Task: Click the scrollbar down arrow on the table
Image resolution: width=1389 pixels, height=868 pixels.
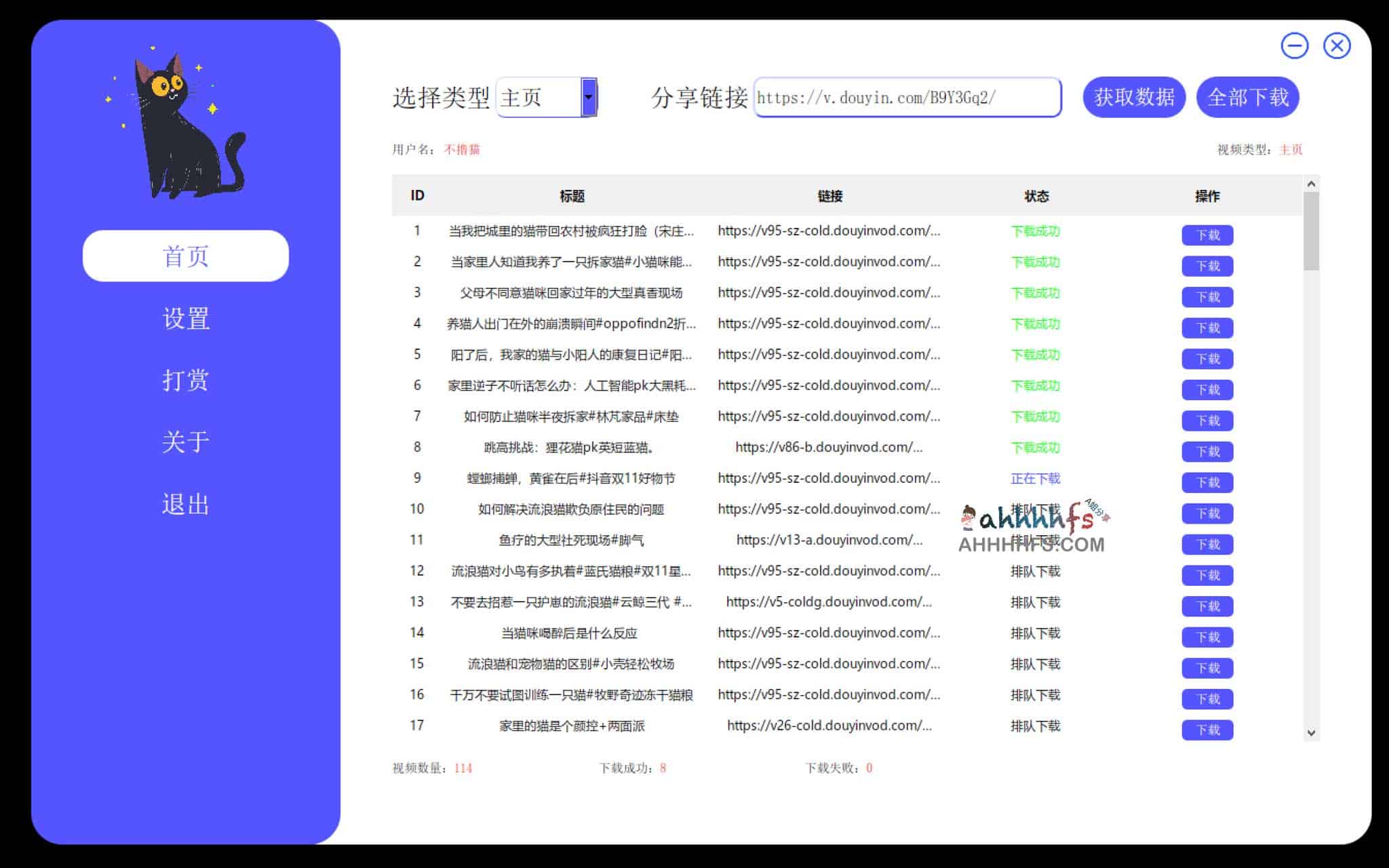Action: (x=1309, y=733)
